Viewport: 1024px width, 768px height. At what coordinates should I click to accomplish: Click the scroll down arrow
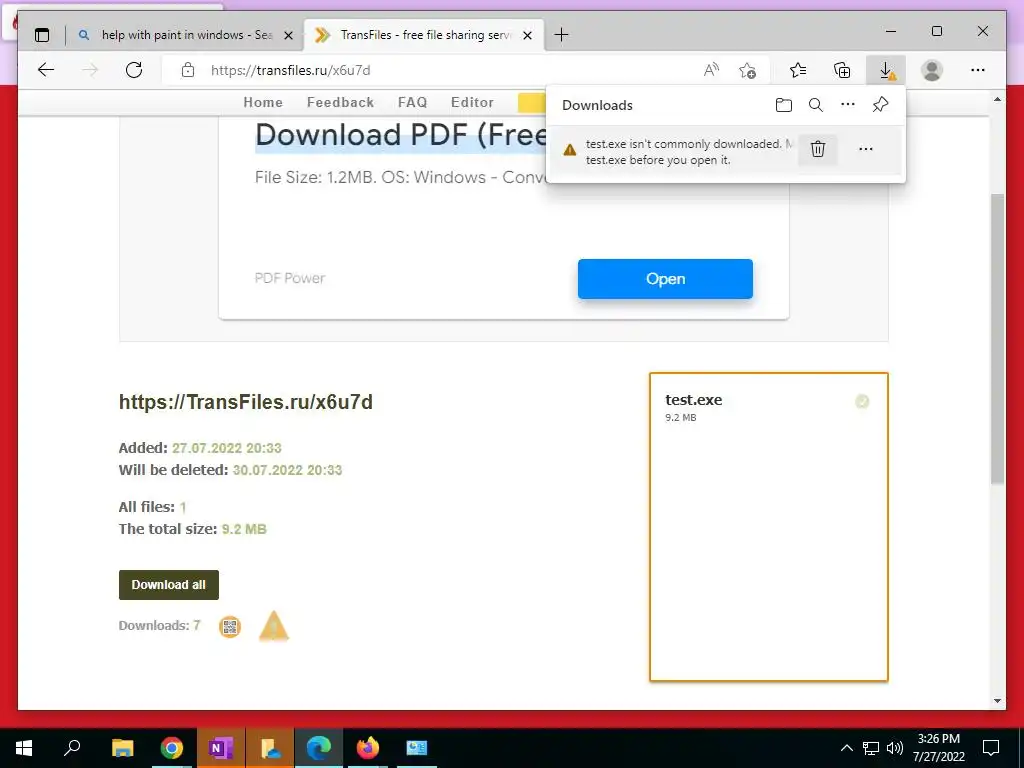(x=997, y=701)
